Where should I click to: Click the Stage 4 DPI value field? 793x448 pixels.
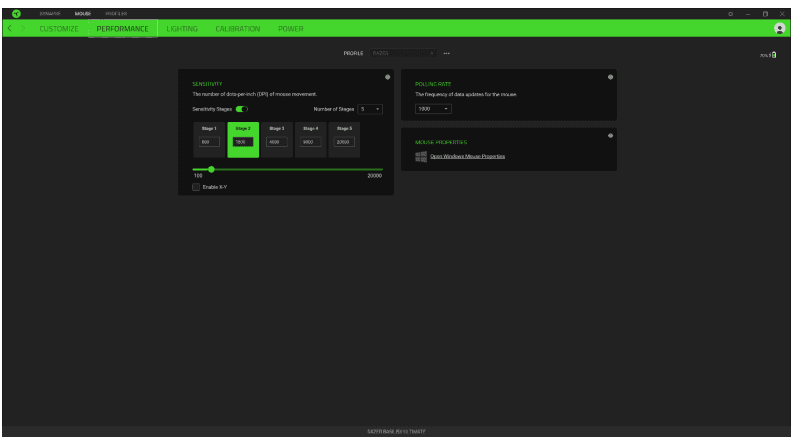(311, 142)
